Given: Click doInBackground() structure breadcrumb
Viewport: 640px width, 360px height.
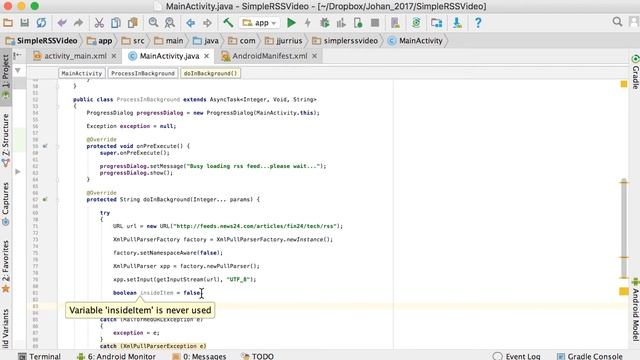Looking at the screenshot, I should pyautogui.click(x=210, y=73).
